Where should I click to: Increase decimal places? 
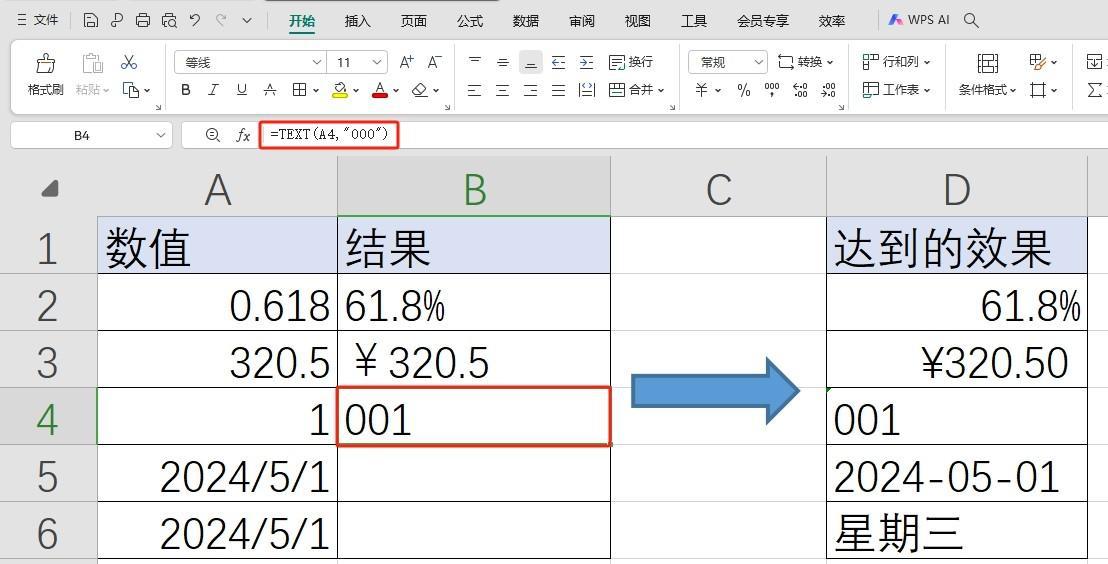(x=800, y=90)
